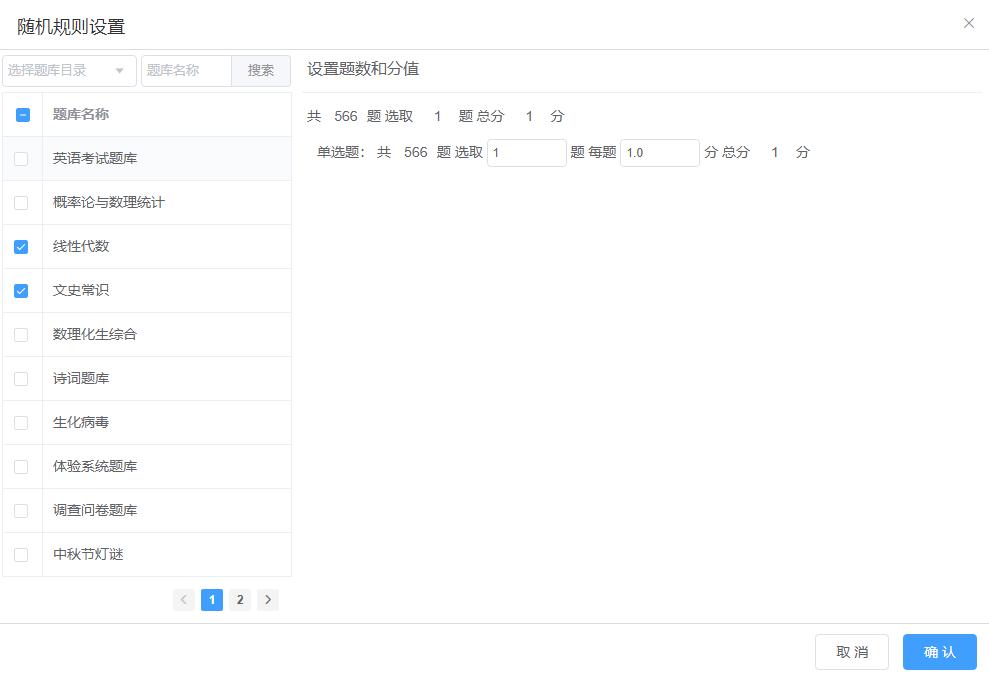Select the 生化病毒 question bank
The height and width of the screenshot is (681, 989).
point(22,422)
